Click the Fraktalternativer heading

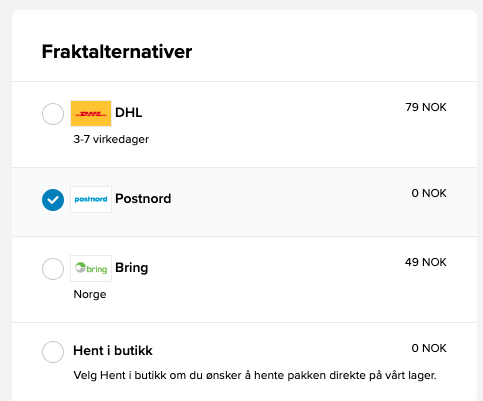pos(117,52)
